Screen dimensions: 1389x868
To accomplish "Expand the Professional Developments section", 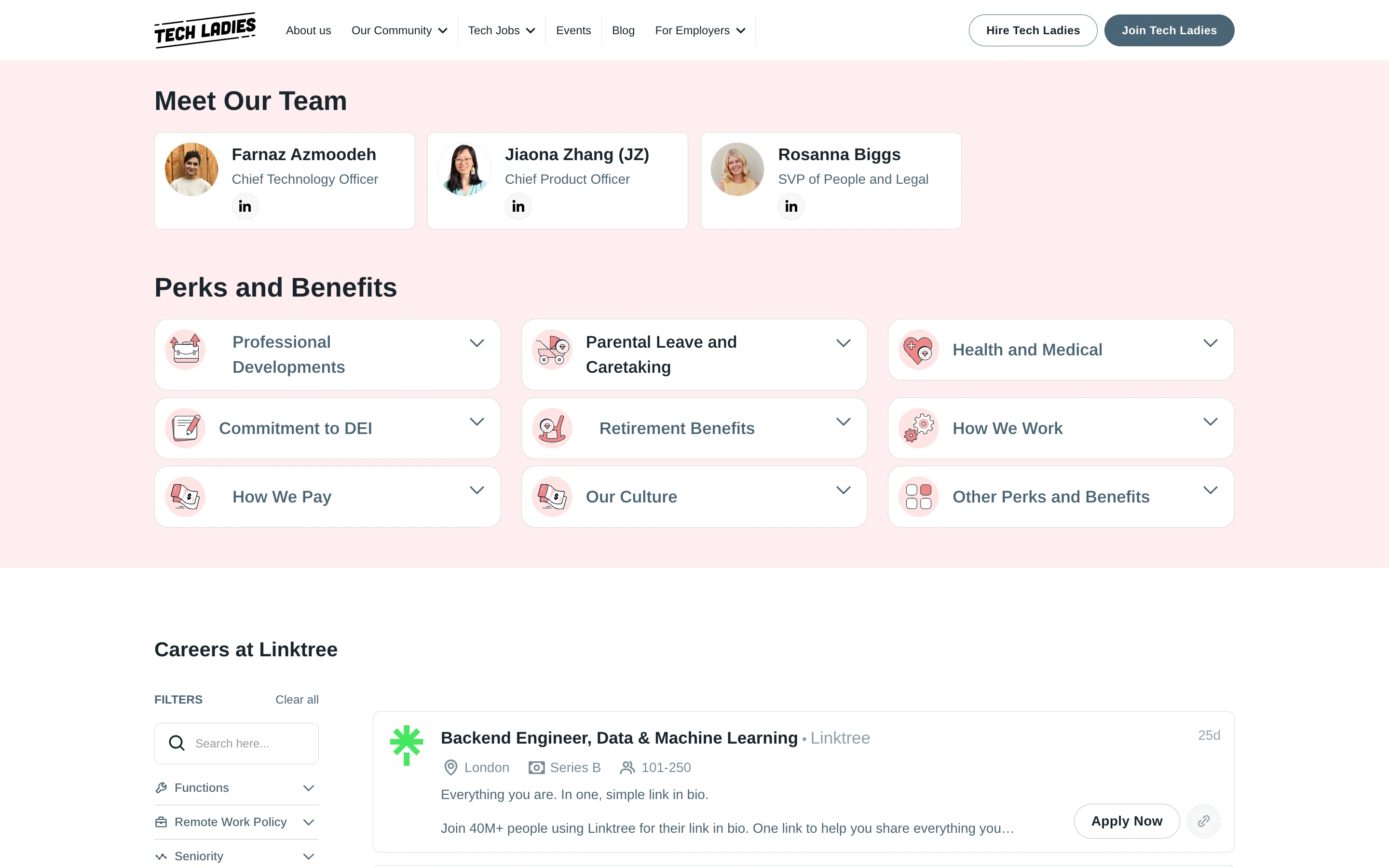I will coord(477,343).
